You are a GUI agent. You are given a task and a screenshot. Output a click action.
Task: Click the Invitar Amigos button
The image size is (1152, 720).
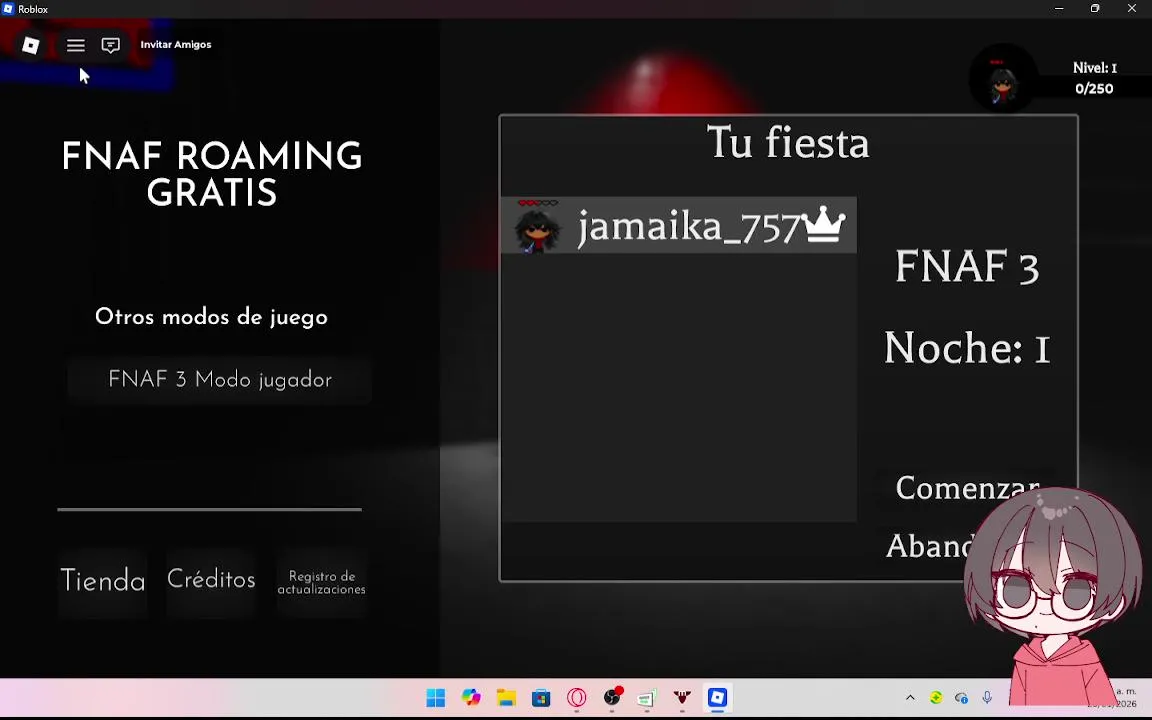(176, 45)
